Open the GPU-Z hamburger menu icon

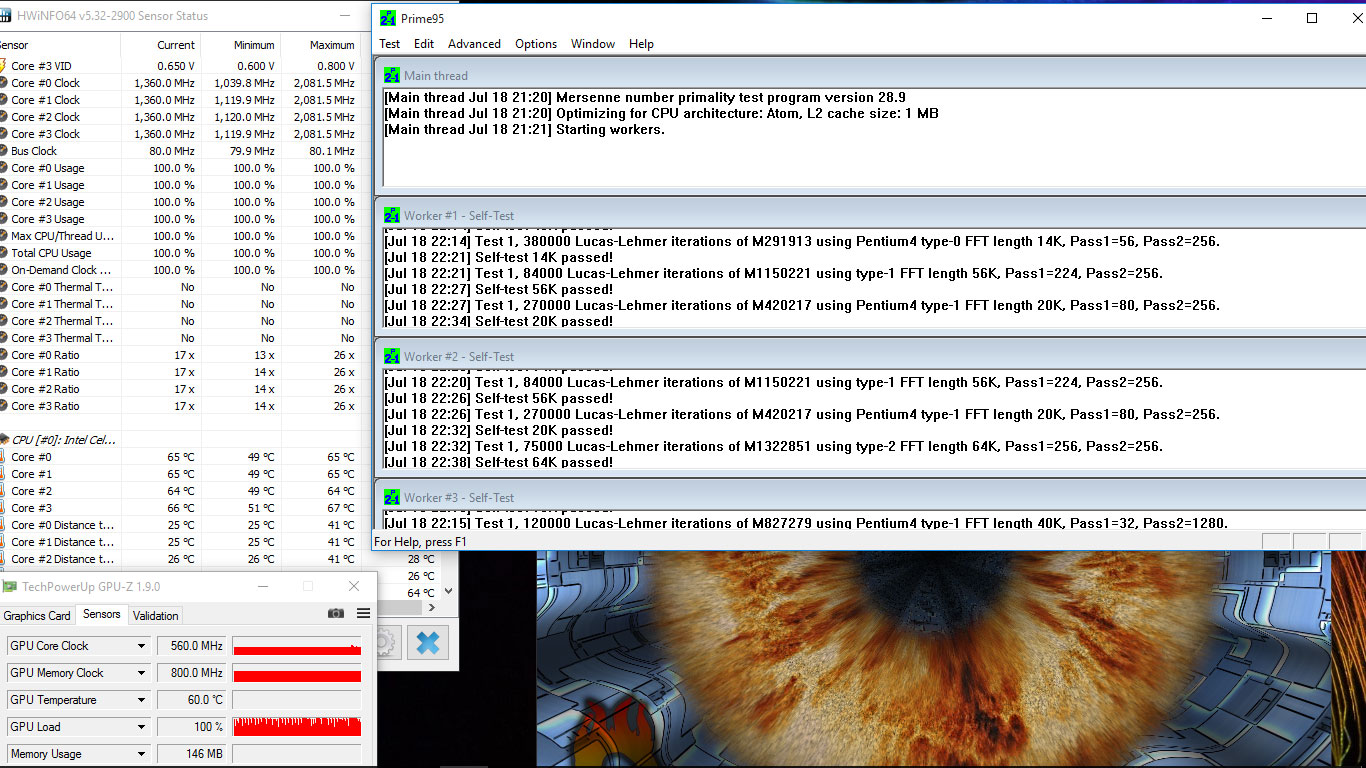point(363,613)
